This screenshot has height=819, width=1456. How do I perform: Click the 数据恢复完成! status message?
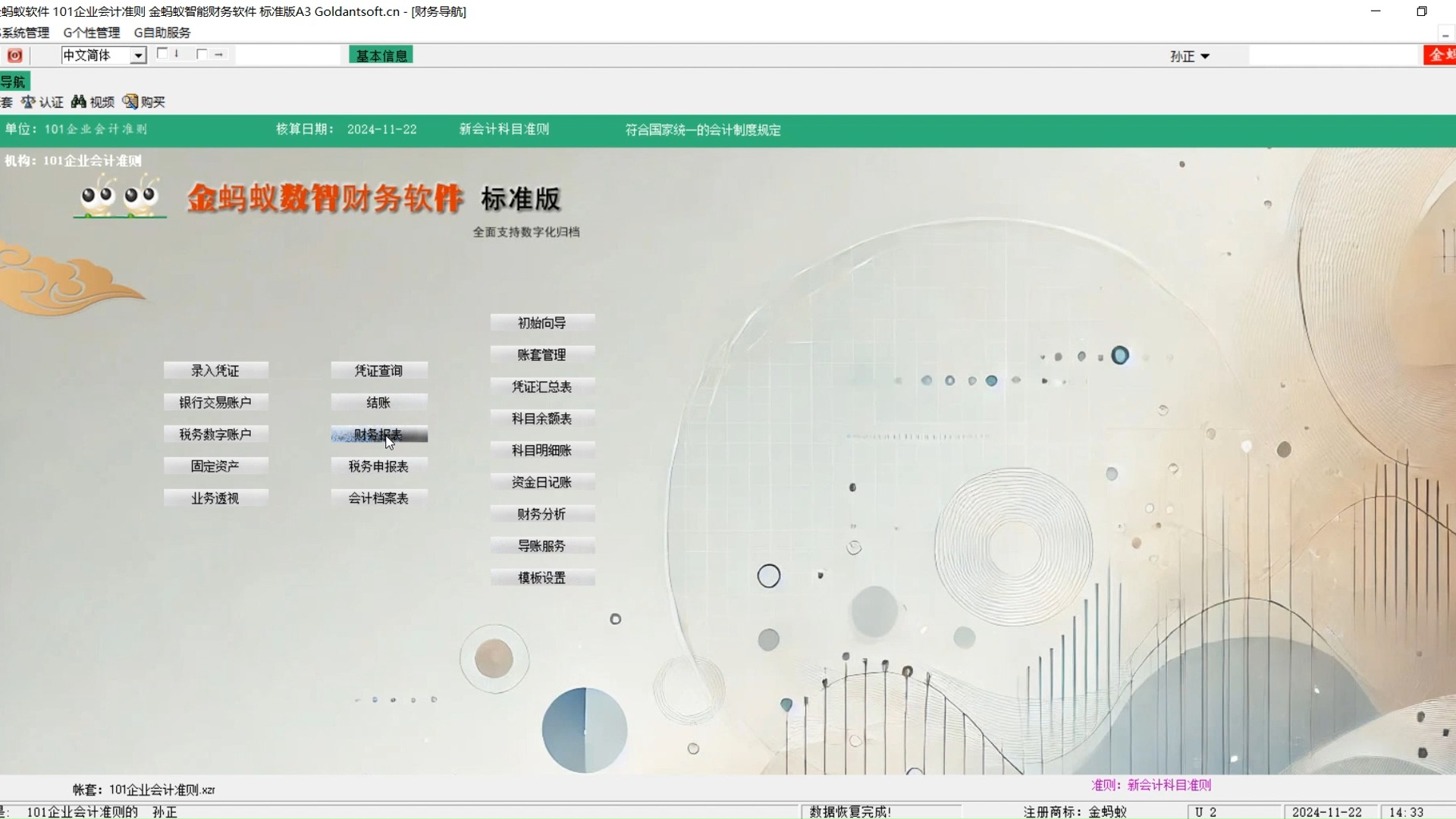tap(850, 811)
